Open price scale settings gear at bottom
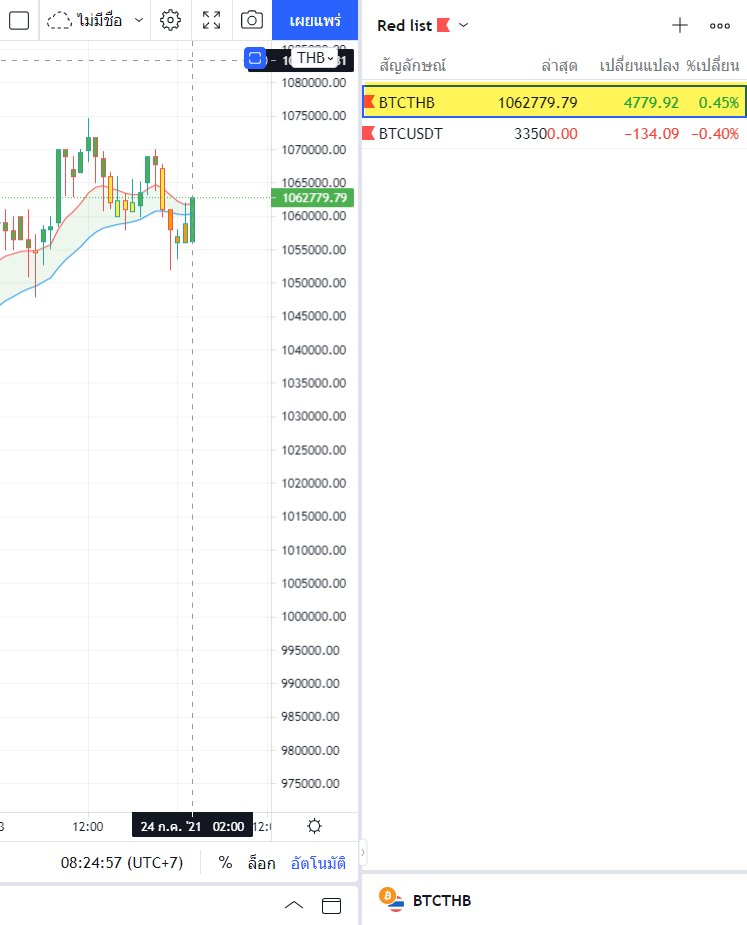 click(314, 826)
